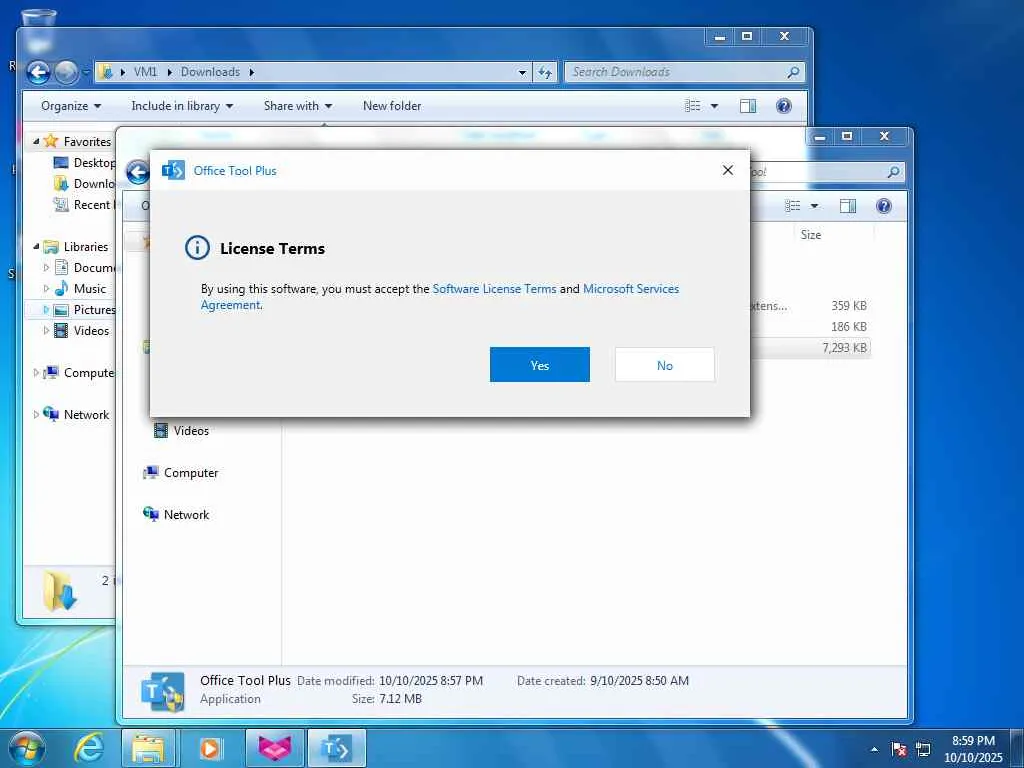Select Downloads in the address breadcrumb
The height and width of the screenshot is (768, 1024).
[210, 72]
